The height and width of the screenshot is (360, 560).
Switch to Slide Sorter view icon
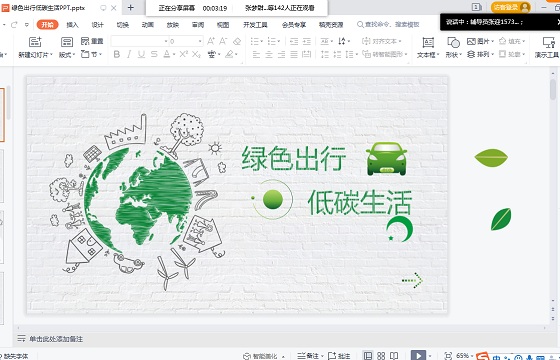381,356
